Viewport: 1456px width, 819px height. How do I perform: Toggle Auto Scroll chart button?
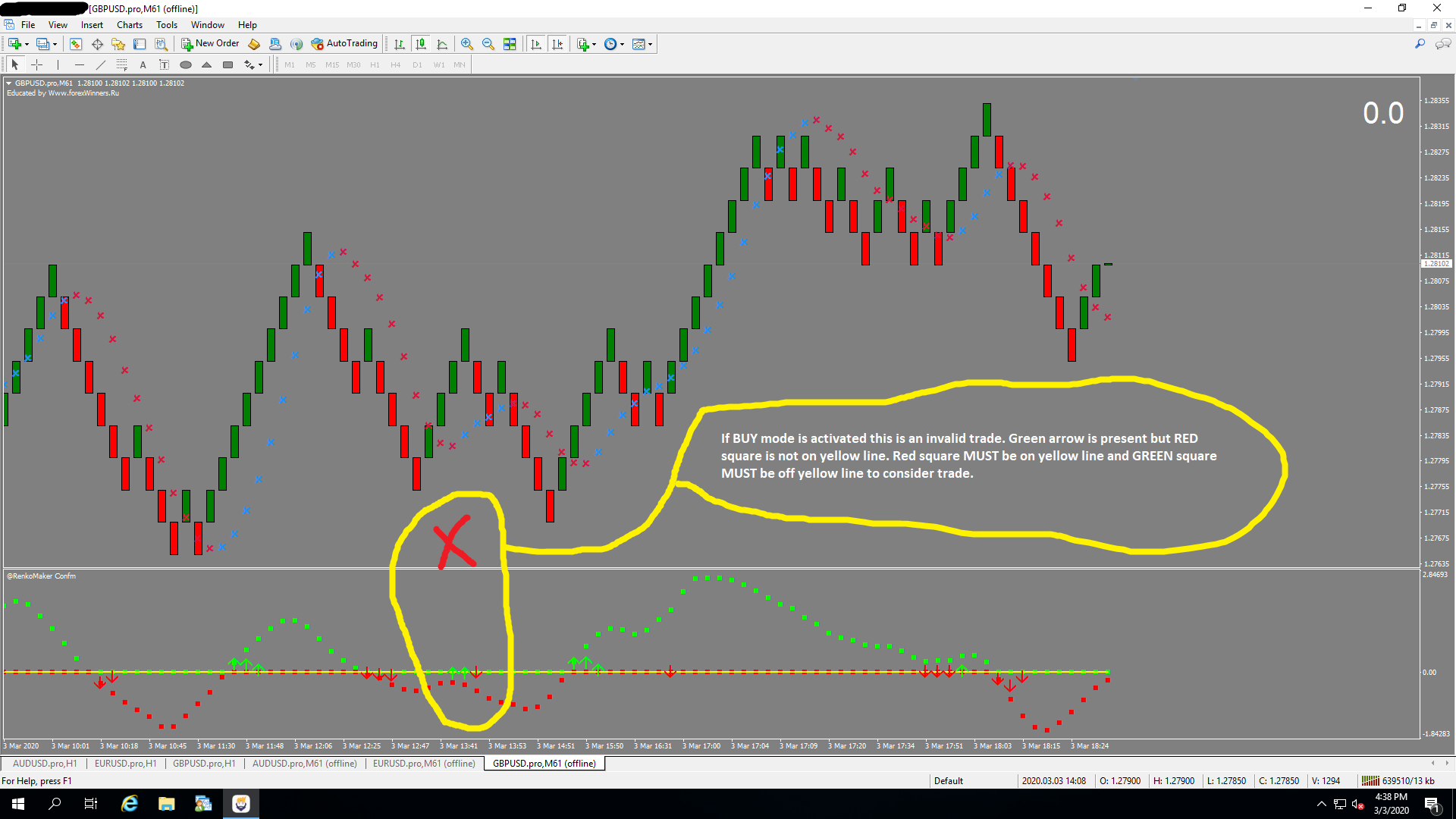click(536, 44)
